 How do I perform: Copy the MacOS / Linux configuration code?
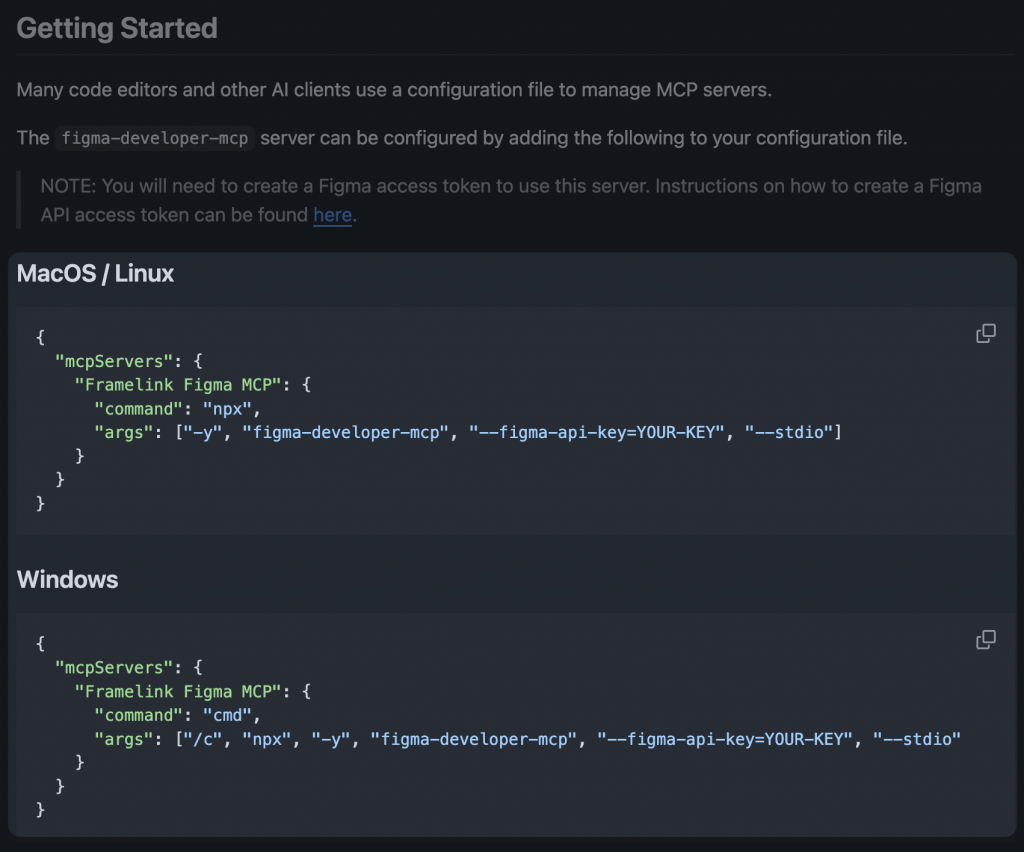coord(985,334)
